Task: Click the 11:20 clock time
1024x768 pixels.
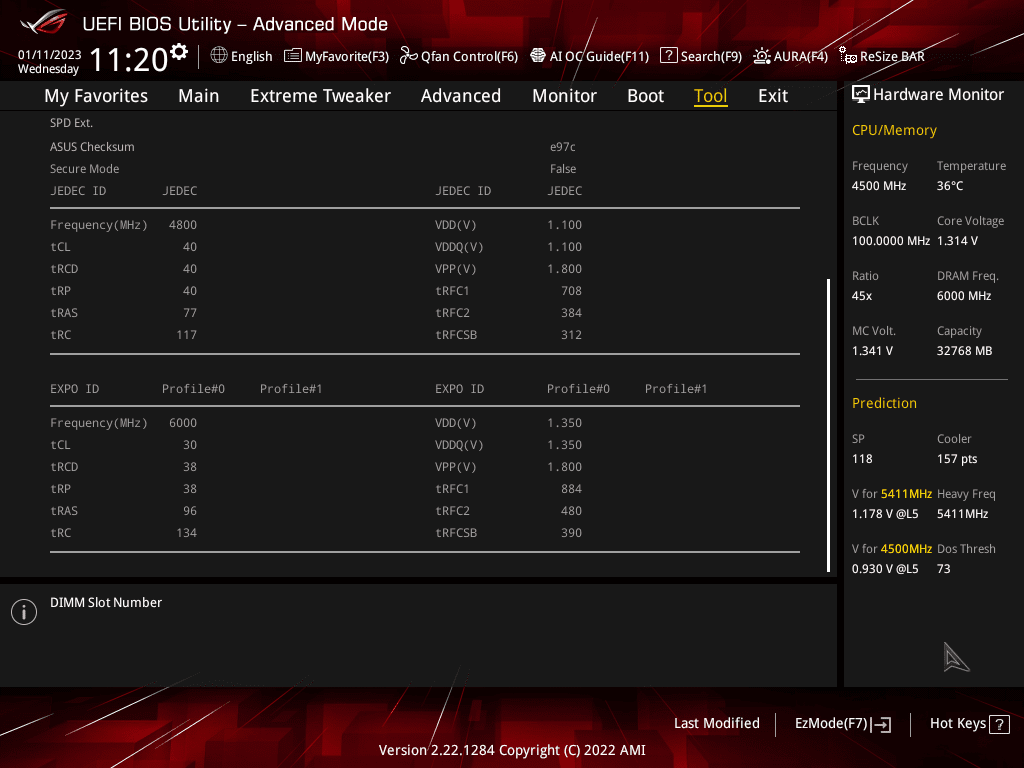Action: point(128,59)
